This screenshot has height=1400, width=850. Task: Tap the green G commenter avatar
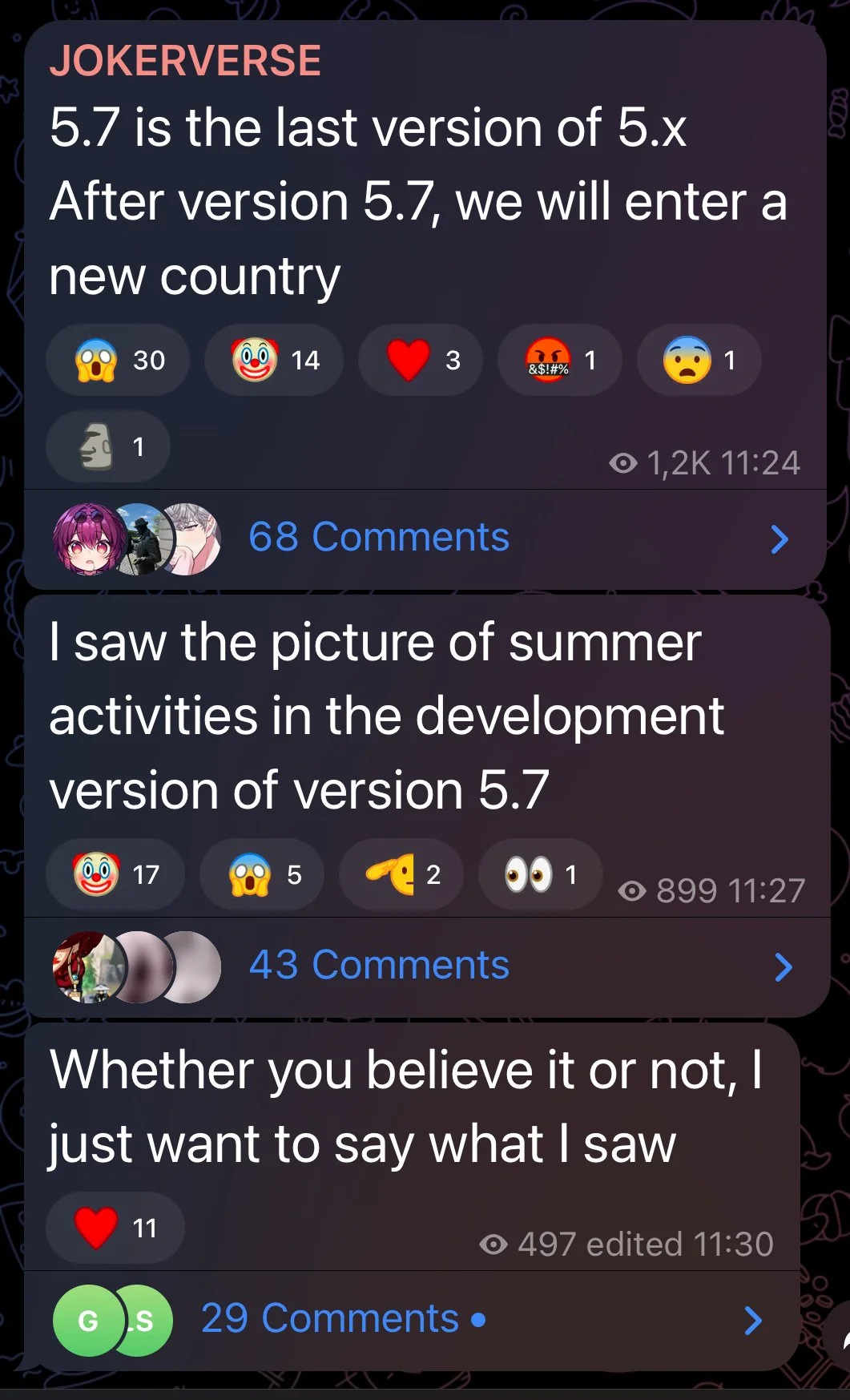click(88, 1320)
